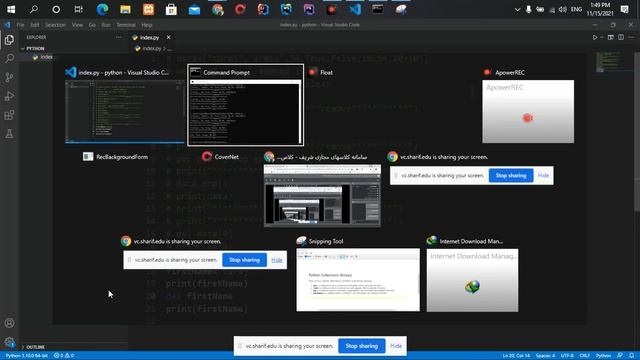Open editor More Actions ellipsis

click(x=631, y=37)
